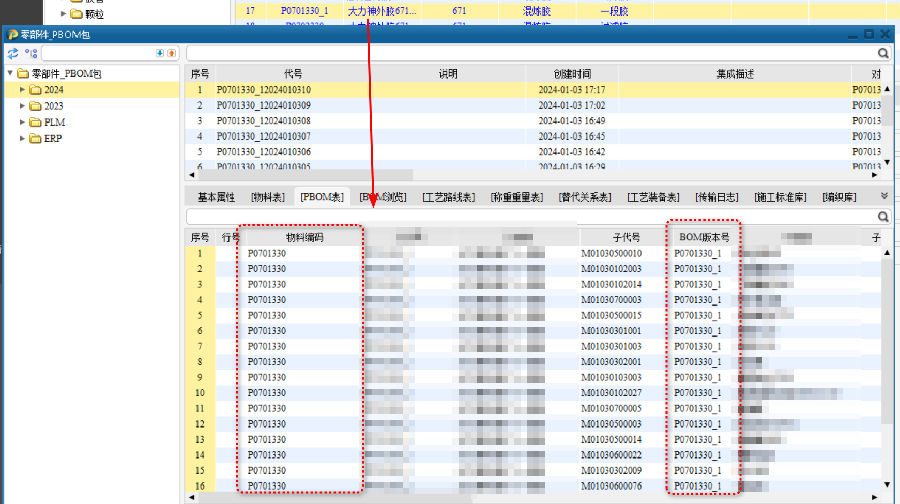Click creation time 2024-01-03 17:02
The height and width of the screenshot is (504, 900).
pos(572,105)
